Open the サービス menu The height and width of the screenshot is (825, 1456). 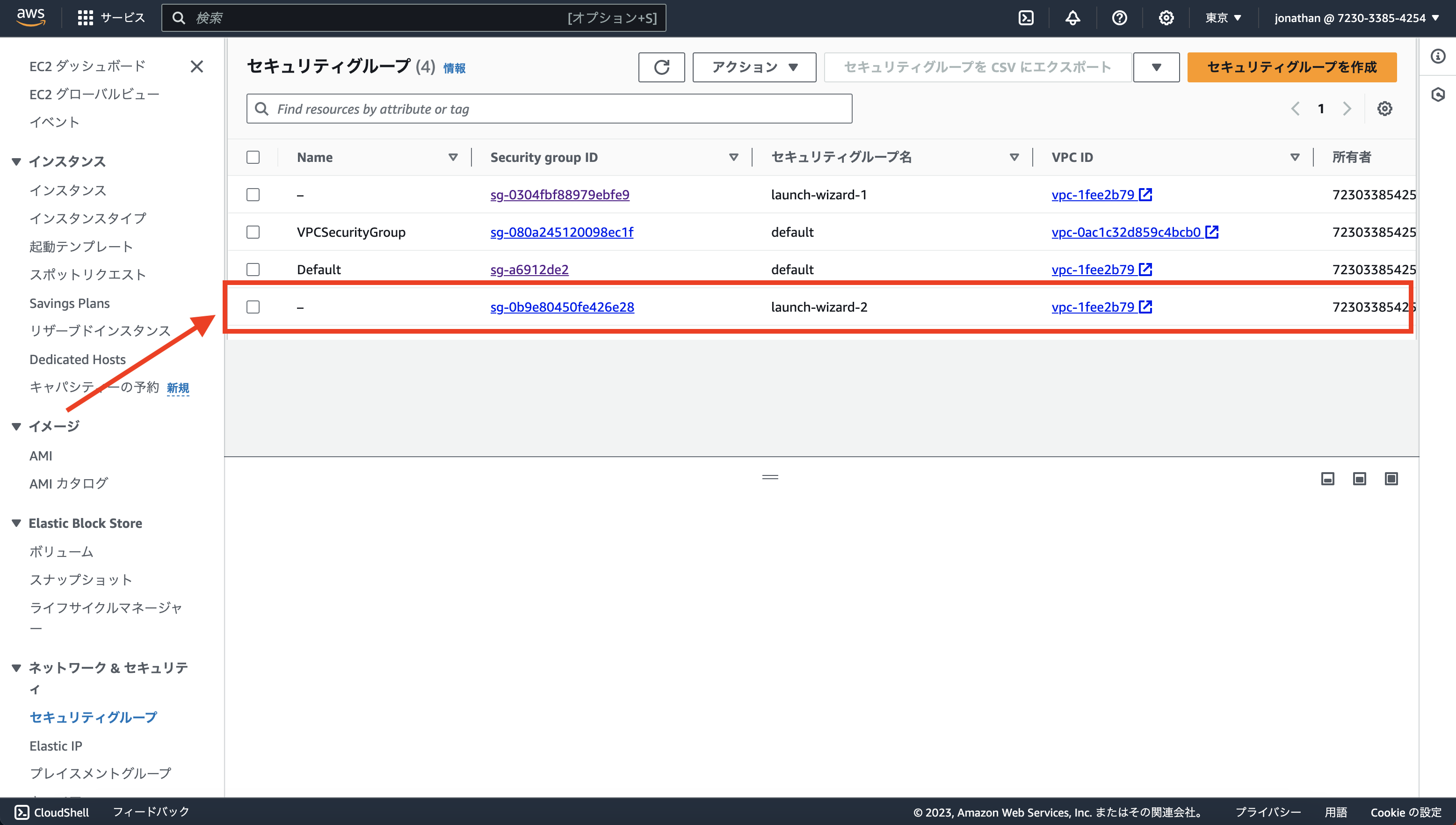click(121, 17)
